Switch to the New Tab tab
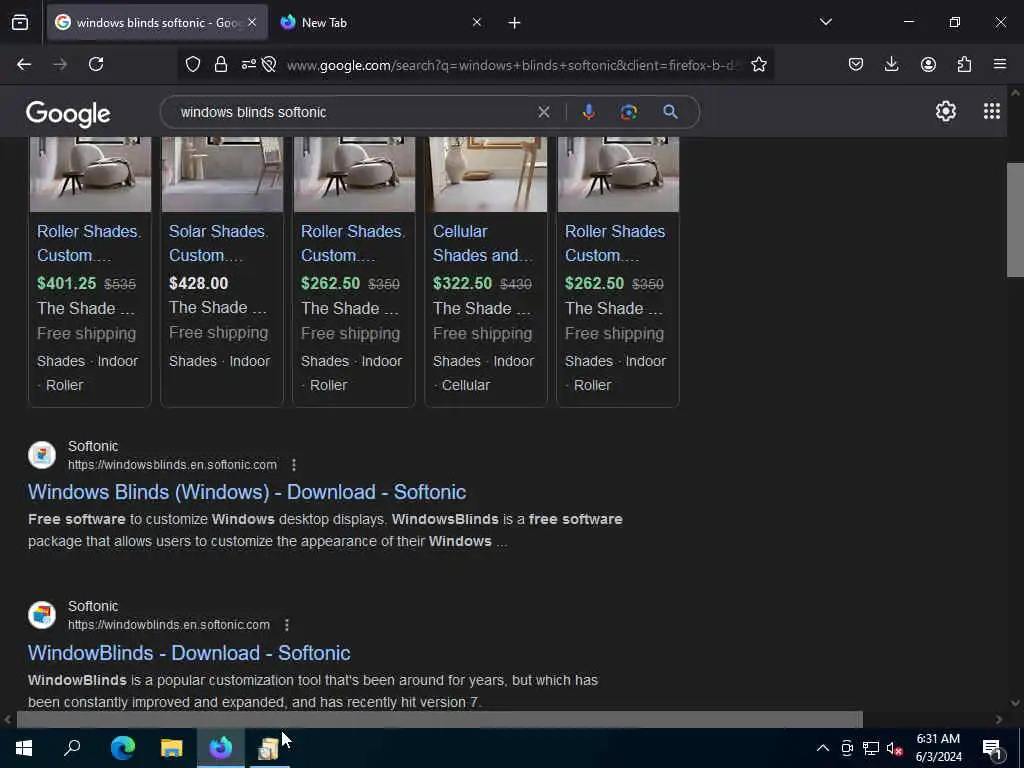This screenshot has width=1024, height=768. click(381, 23)
